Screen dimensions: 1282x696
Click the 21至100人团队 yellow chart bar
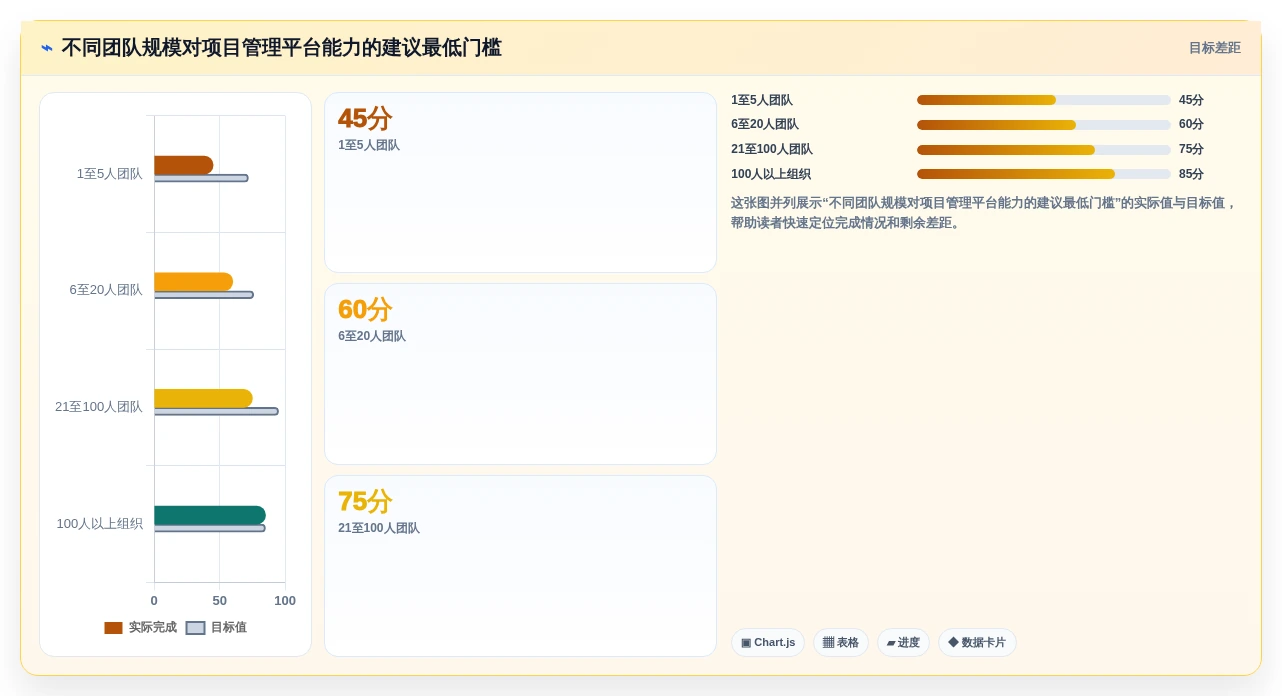point(203,398)
